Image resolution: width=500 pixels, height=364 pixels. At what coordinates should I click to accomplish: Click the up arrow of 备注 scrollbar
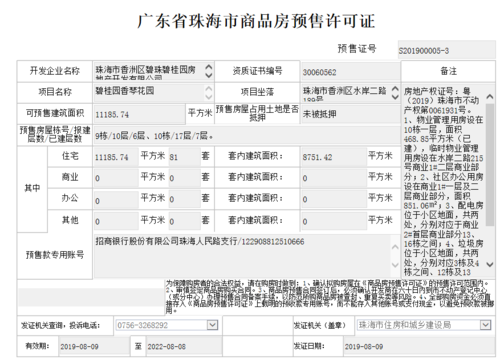(490, 97)
